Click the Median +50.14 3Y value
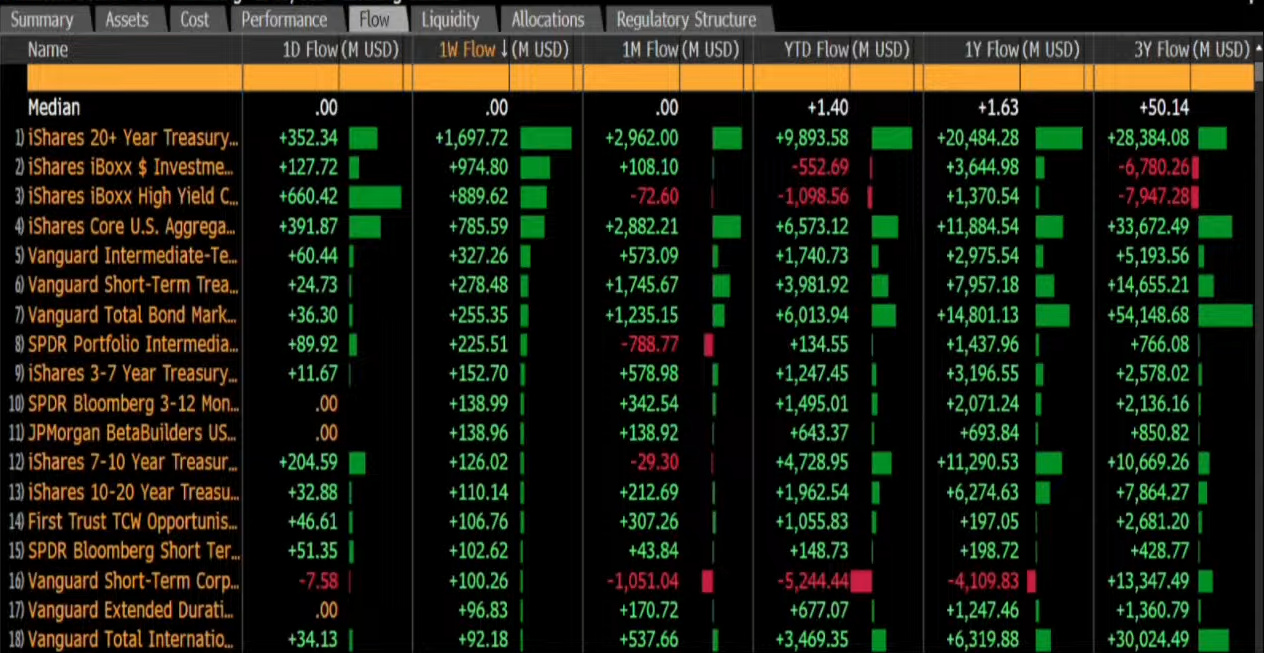This screenshot has width=1264, height=653. point(1164,108)
